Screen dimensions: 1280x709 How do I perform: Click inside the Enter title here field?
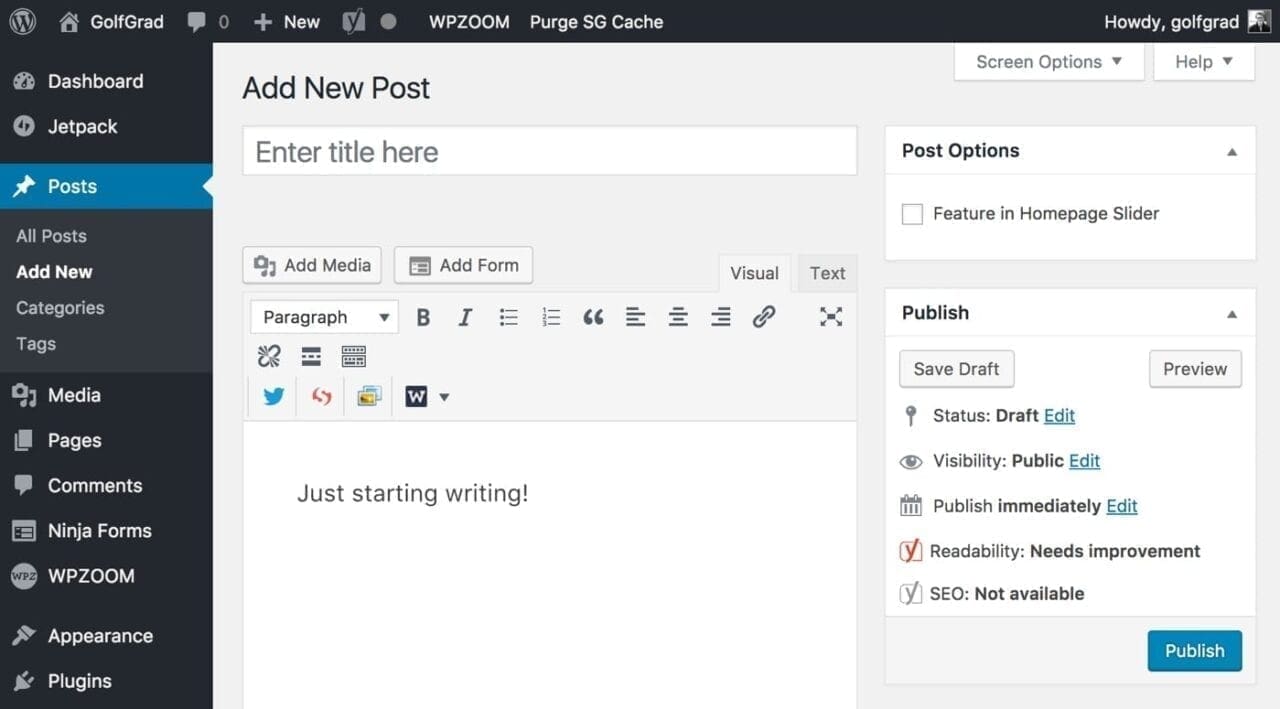coord(549,151)
